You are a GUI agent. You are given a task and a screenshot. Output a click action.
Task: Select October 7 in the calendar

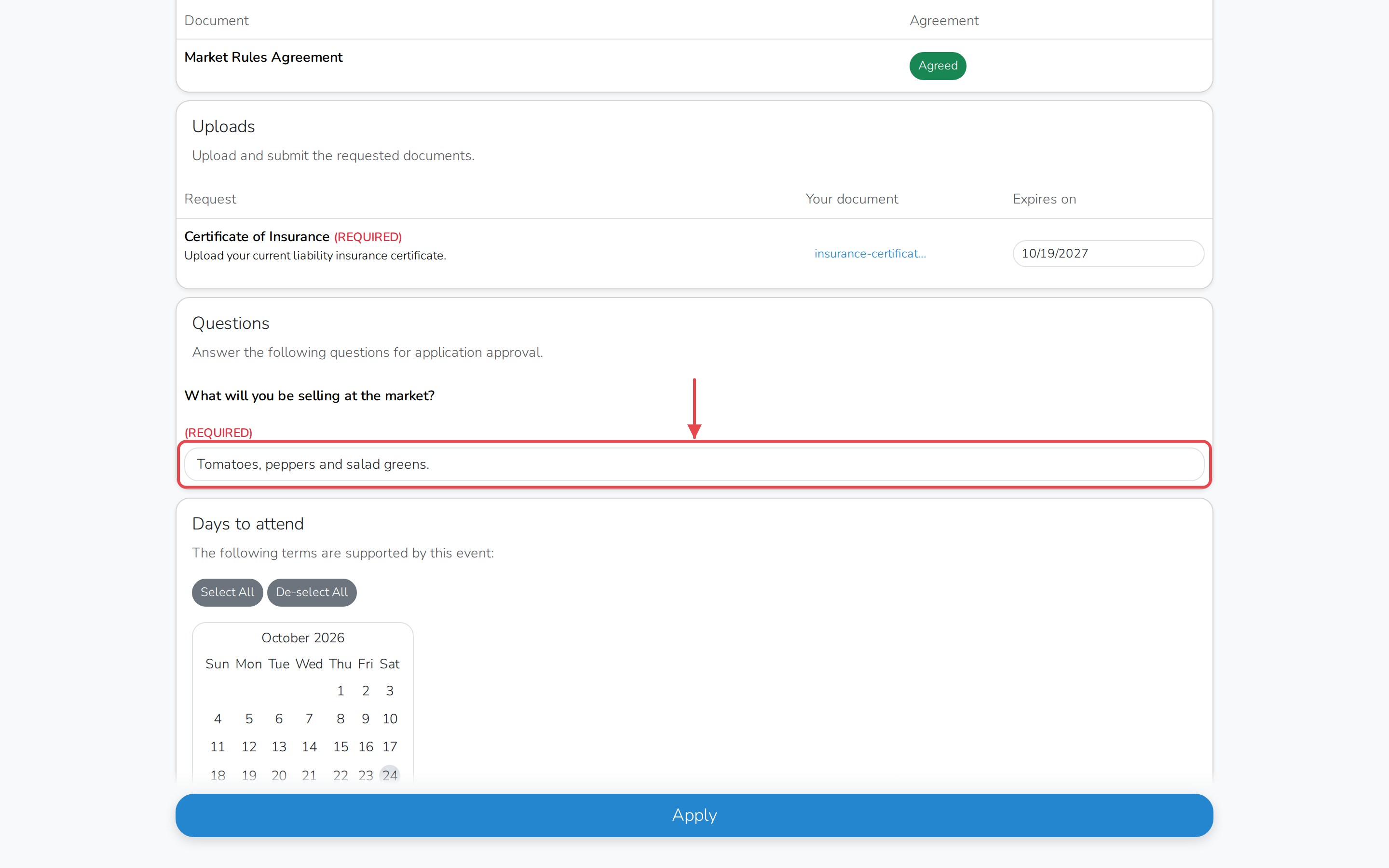(309, 719)
